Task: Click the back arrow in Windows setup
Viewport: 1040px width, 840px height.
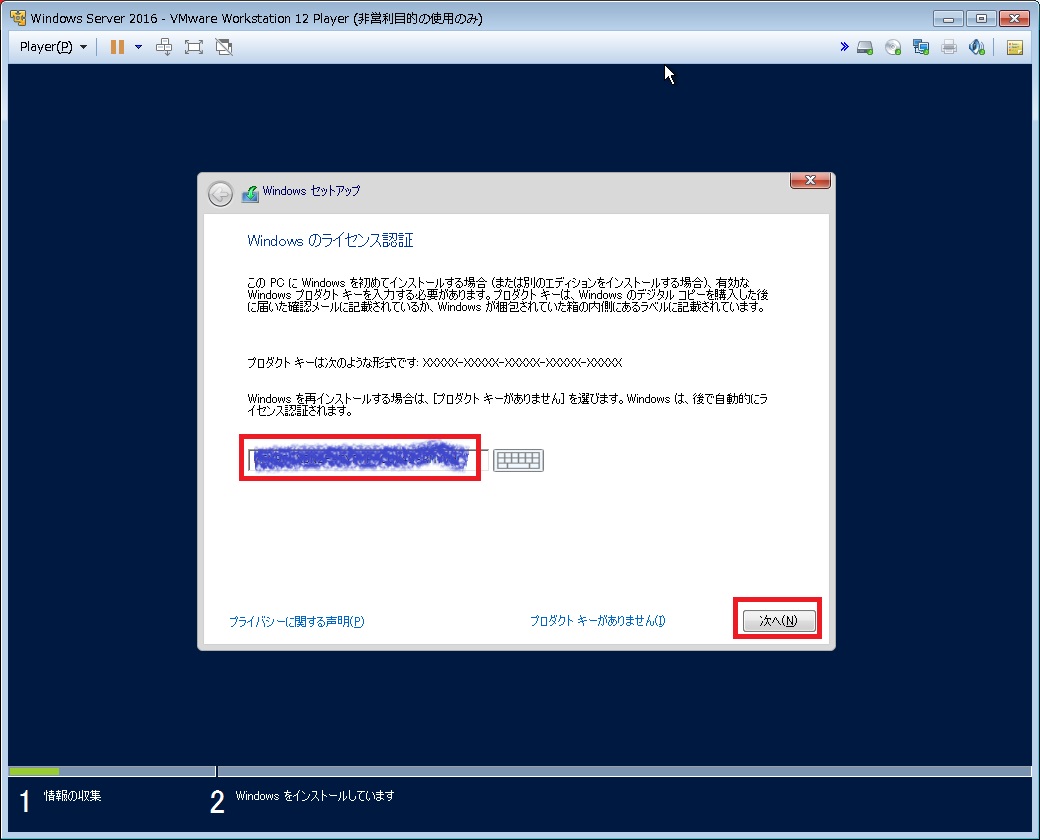Action: coord(220,193)
